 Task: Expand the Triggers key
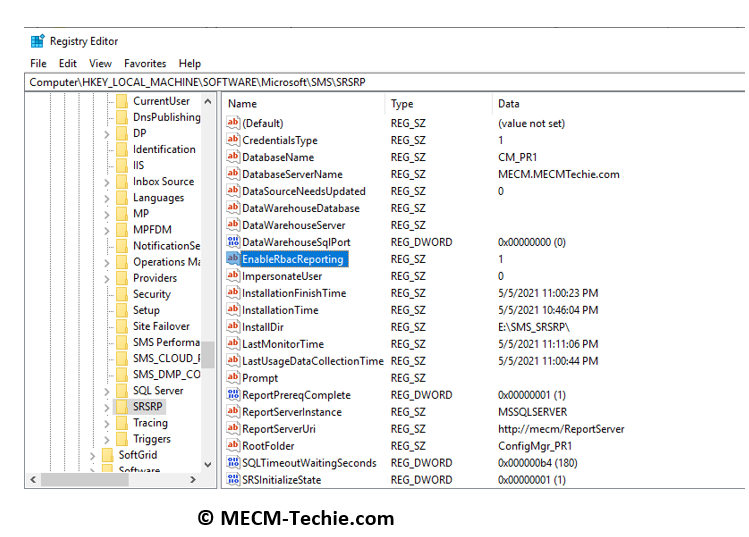click(107, 440)
